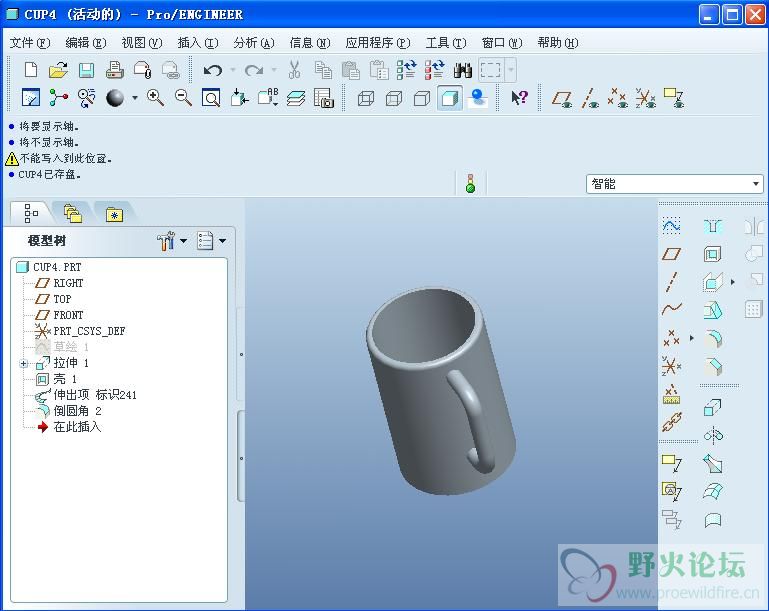Select the Round tool in the right toolbar

pyautogui.click(x=713, y=338)
